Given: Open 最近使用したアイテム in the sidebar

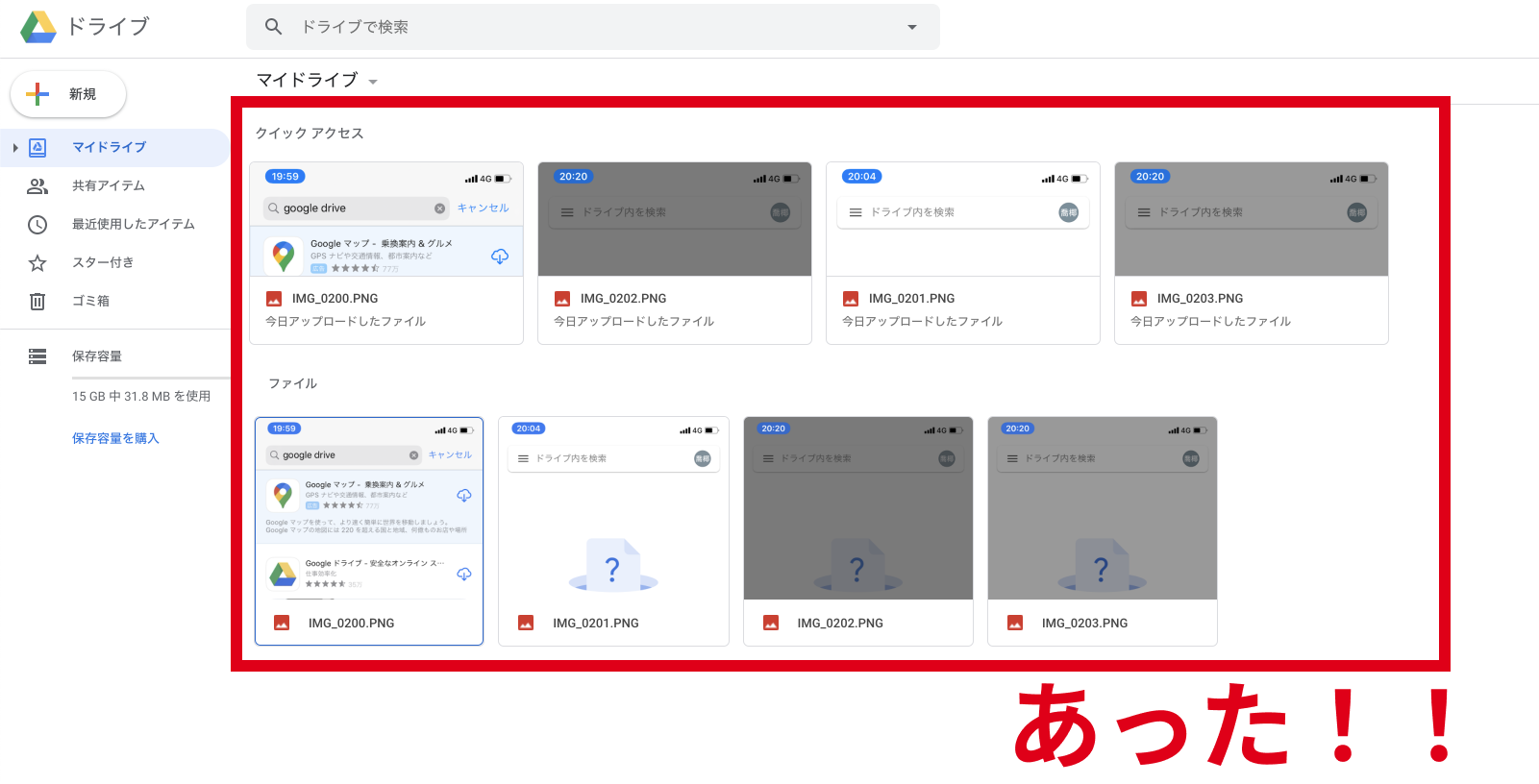Looking at the screenshot, I should [x=134, y=224].
